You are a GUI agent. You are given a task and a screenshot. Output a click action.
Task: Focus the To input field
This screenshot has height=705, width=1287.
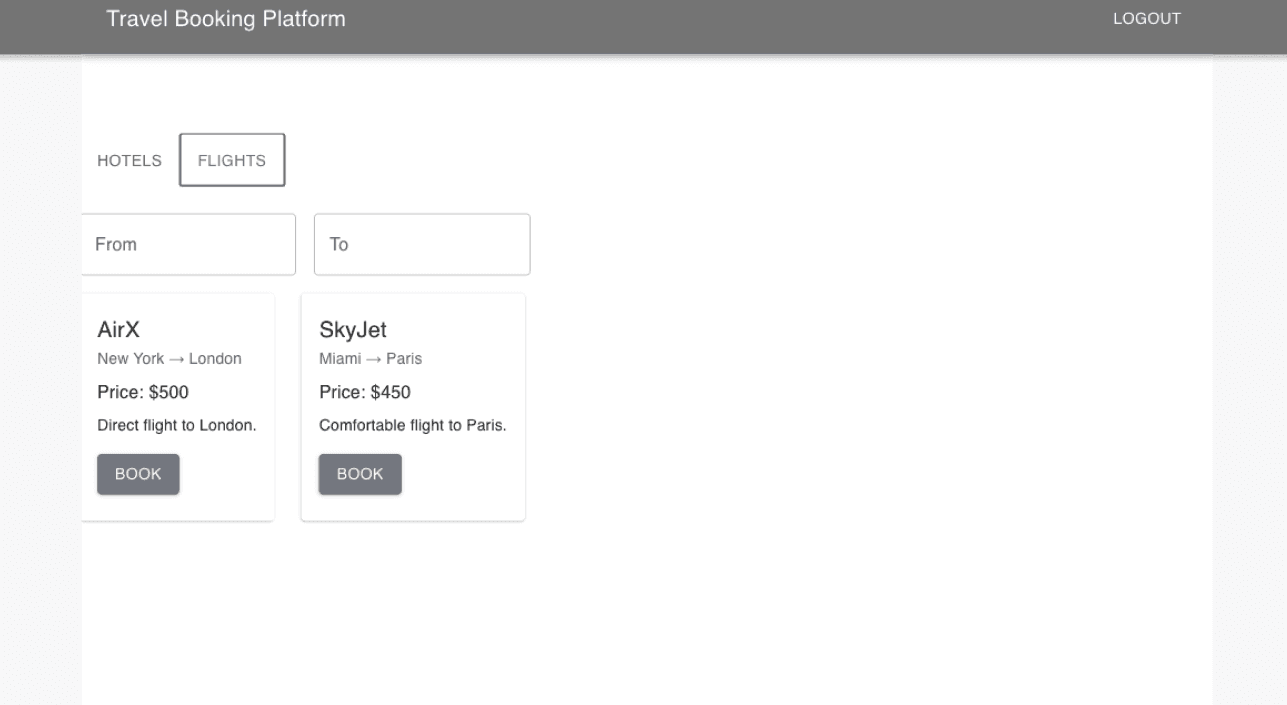[422, 244]
